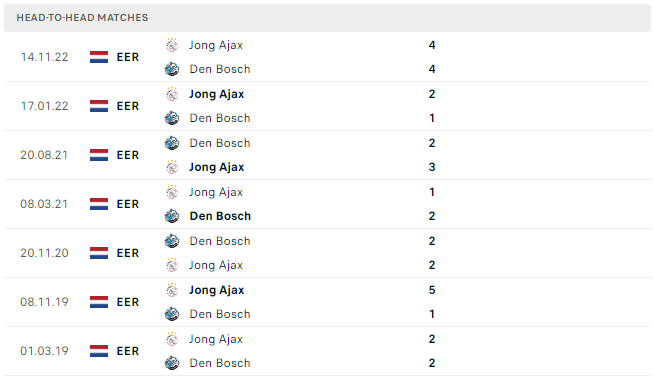View score 5 for Jong Ajax on 08.11.19
This screenshot has width=654, height=380.
[432, 290]
